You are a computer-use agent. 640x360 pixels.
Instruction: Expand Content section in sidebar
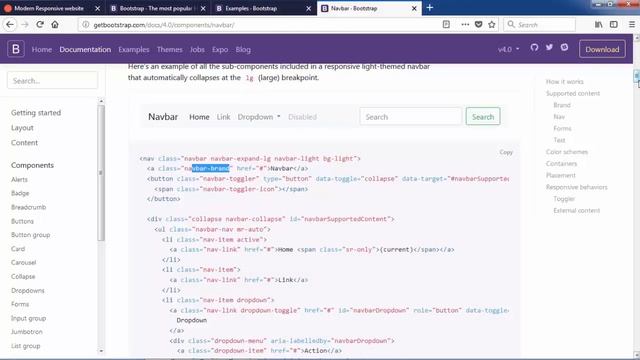(x=24, y=142)
